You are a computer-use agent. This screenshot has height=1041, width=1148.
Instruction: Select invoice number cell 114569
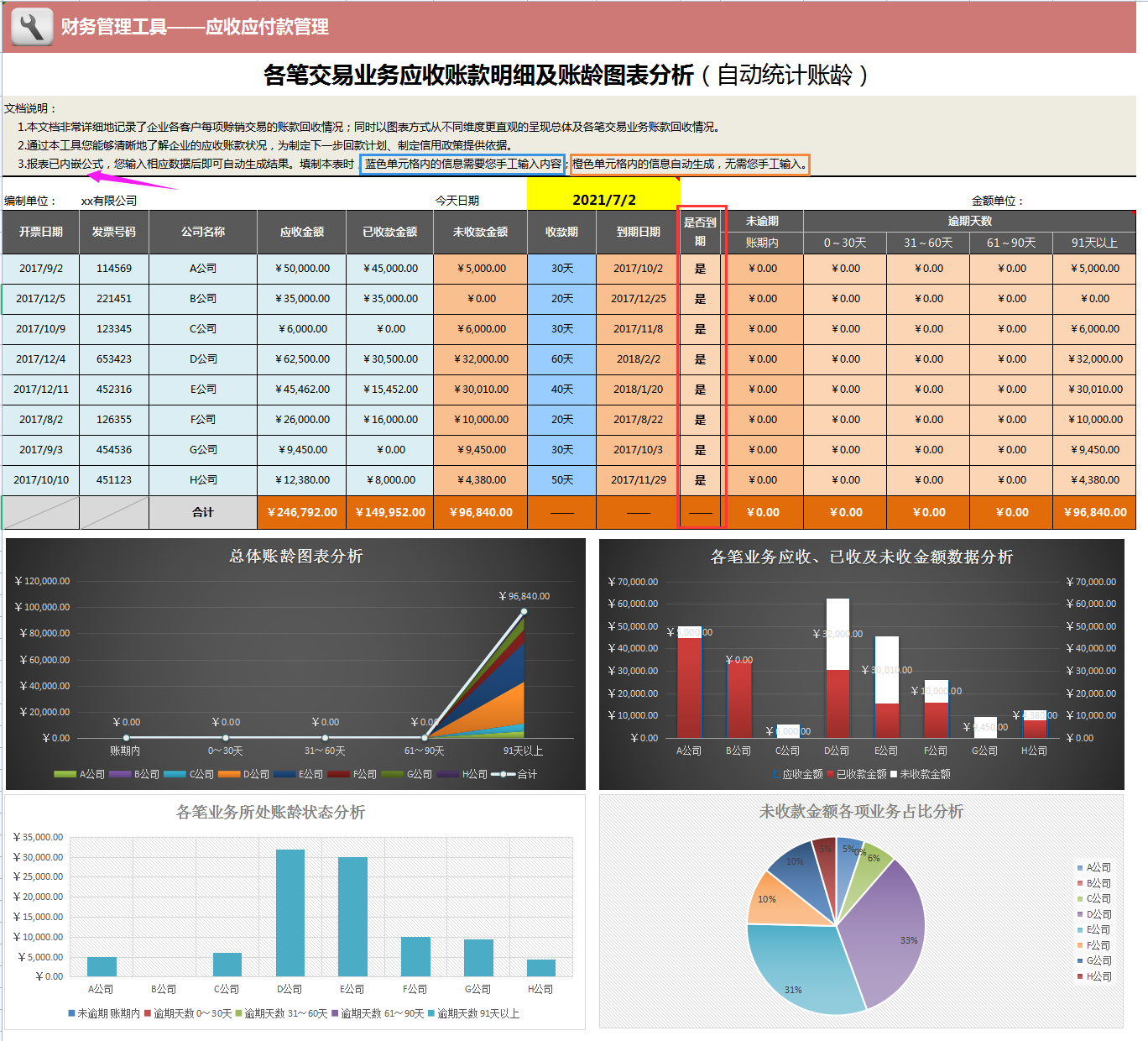(114, 269)
